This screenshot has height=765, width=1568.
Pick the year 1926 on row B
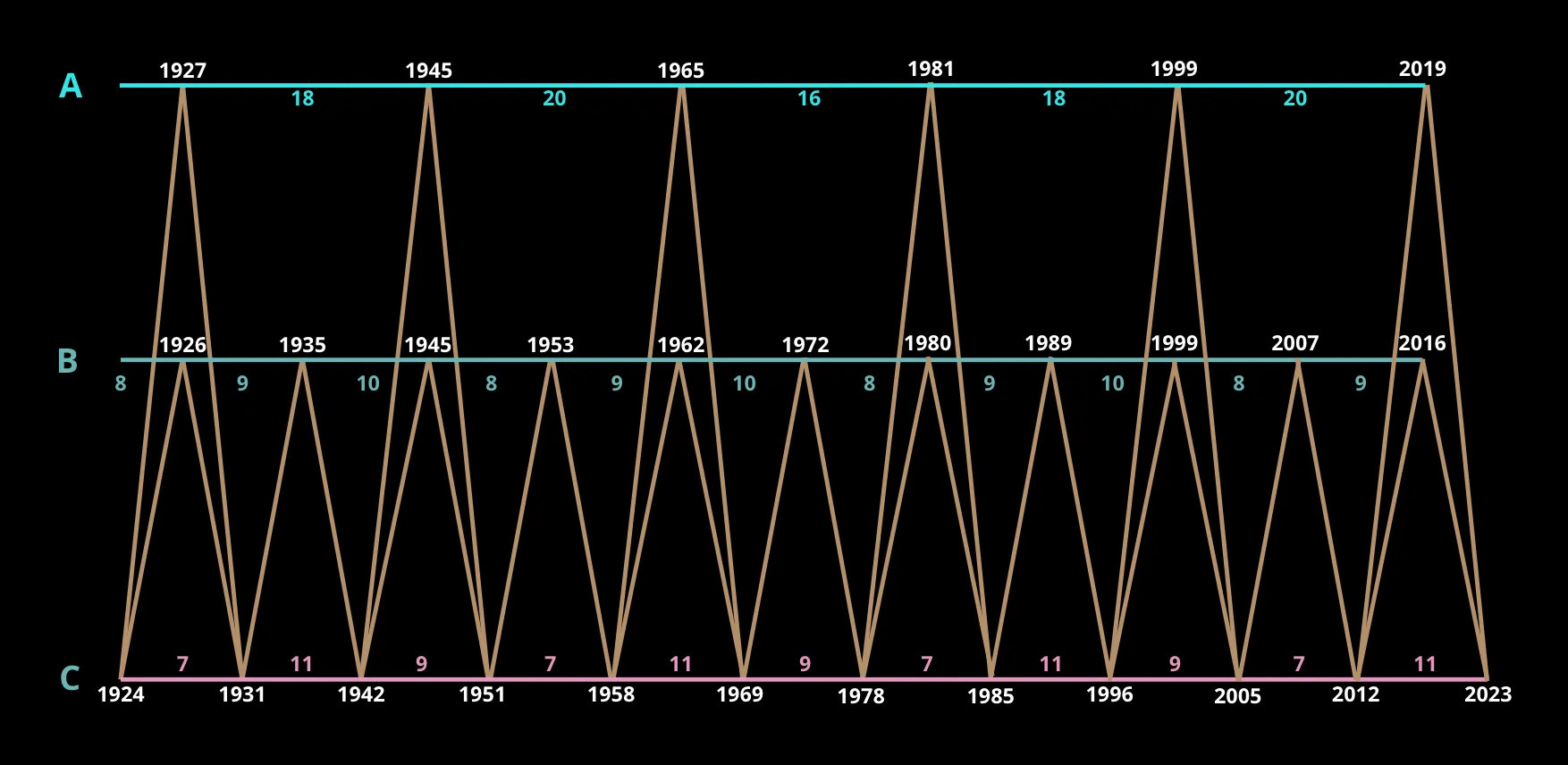click(182, 345)
